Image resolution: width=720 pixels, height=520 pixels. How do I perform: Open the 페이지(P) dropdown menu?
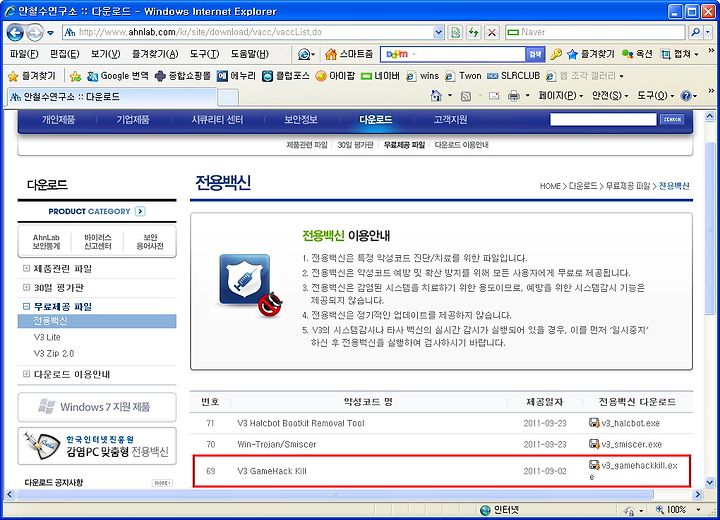point(560,96)
